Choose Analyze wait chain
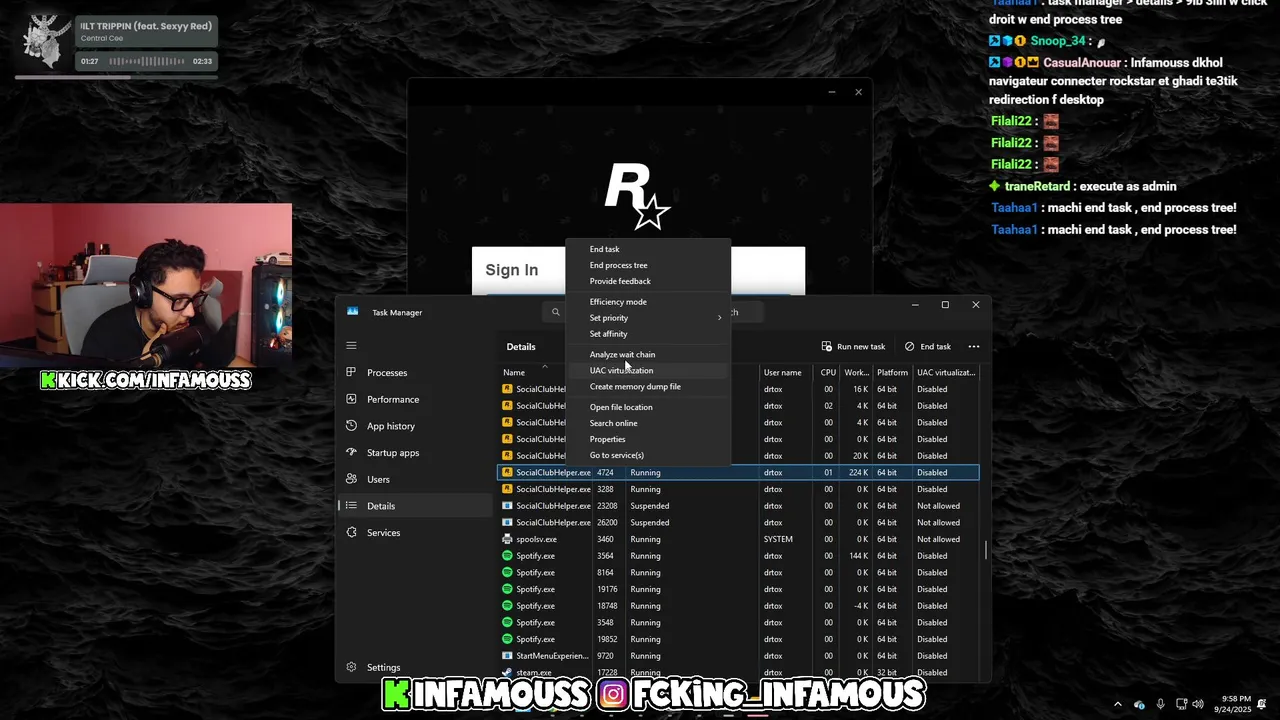The image size is (1280, 720). [622, 355]
